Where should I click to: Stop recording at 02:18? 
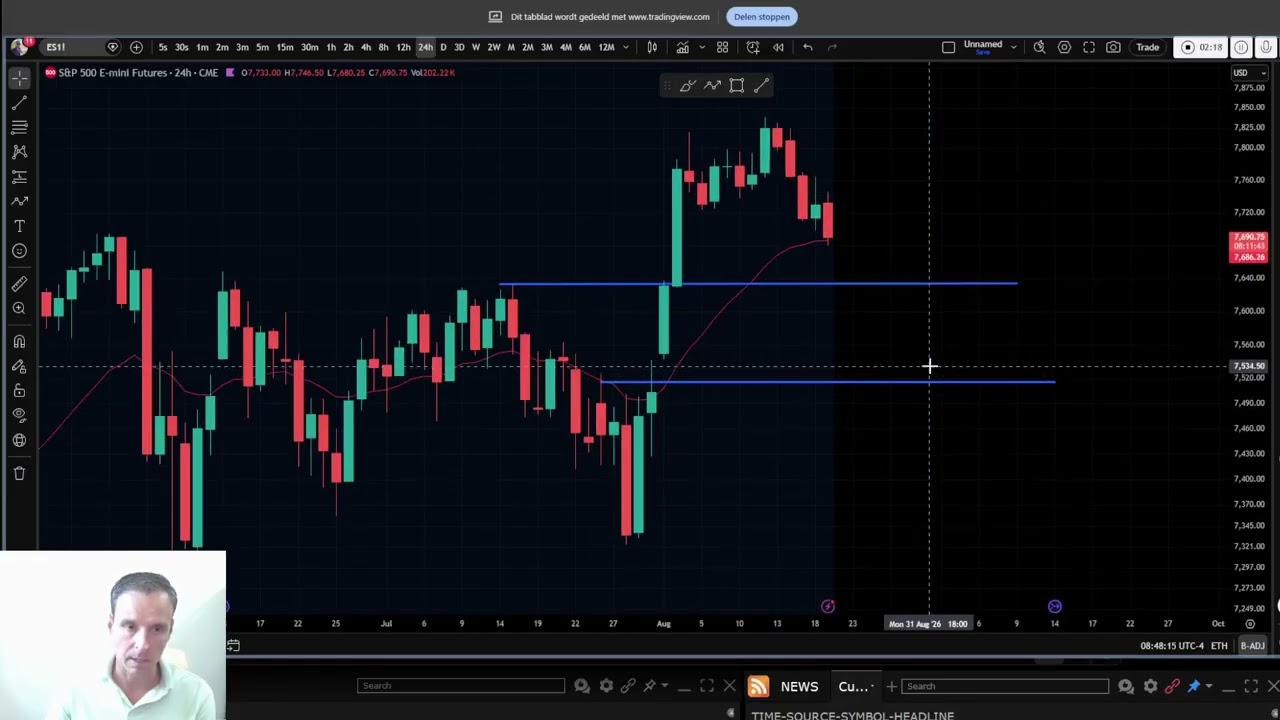(1201, 47)
